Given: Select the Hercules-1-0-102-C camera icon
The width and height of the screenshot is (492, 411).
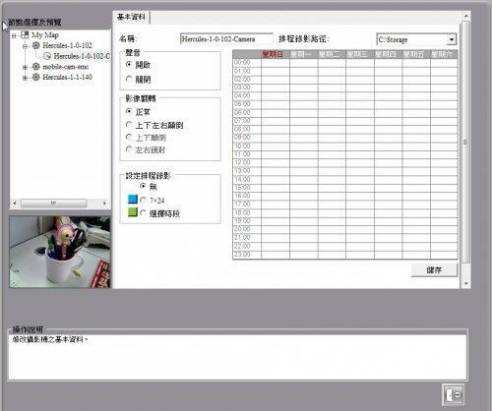Looking at the screenshot, I should tap(47, 56).
